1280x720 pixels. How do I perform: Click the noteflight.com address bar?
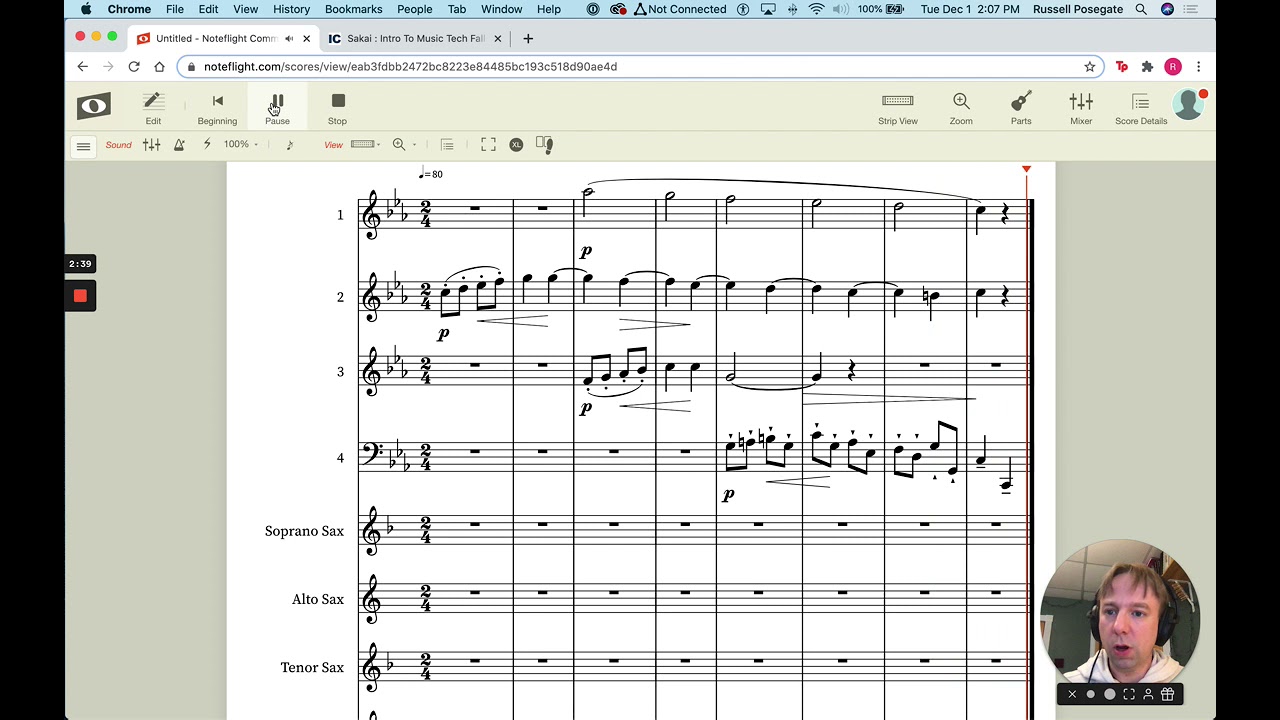tap(640, 67)
